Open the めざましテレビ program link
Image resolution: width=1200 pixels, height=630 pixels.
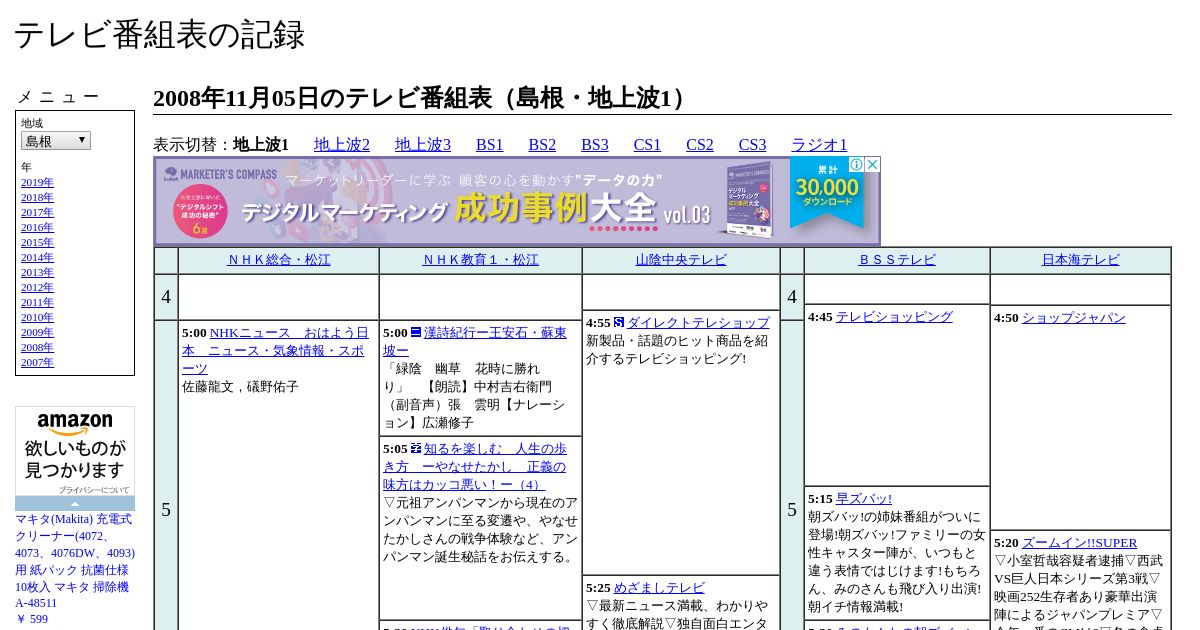pos(659,588)
